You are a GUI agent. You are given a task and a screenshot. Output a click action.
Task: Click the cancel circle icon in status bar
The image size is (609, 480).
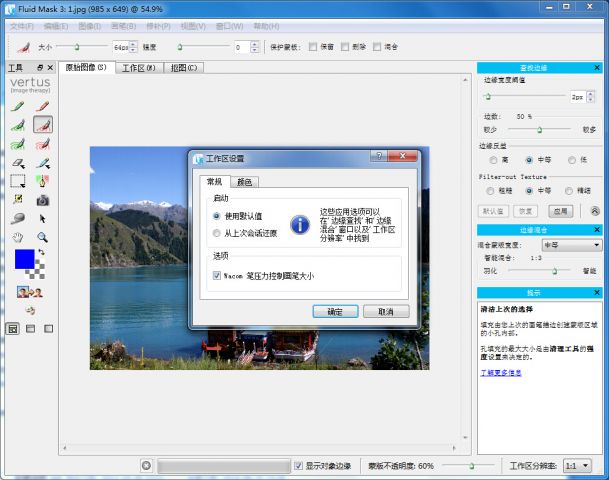pyautogui.click(x=146, y=466)
